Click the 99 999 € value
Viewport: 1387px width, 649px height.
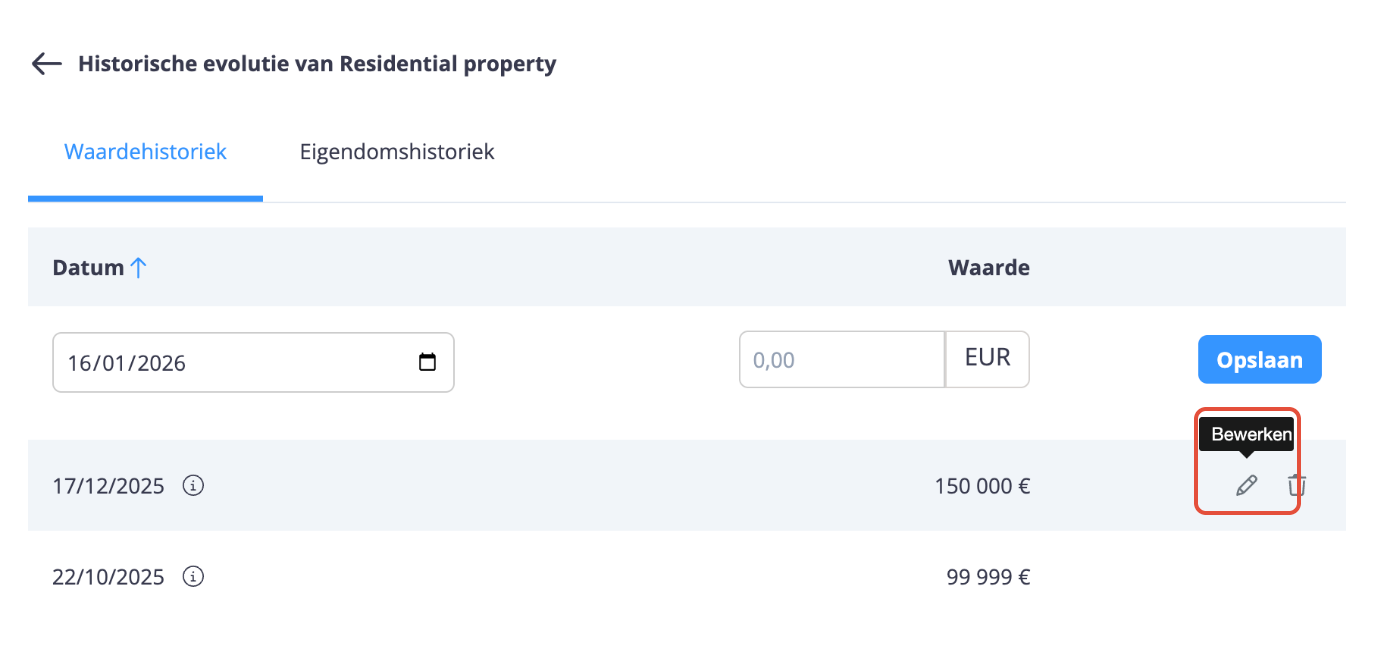pyautogui.click(x=988, y=577)
